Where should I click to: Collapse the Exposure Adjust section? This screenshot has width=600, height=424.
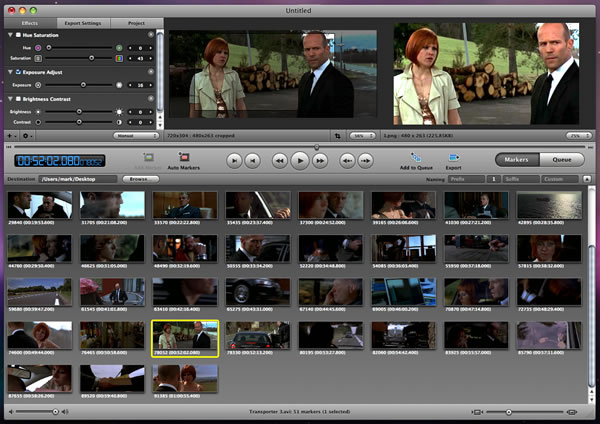(x=10, y=72)
